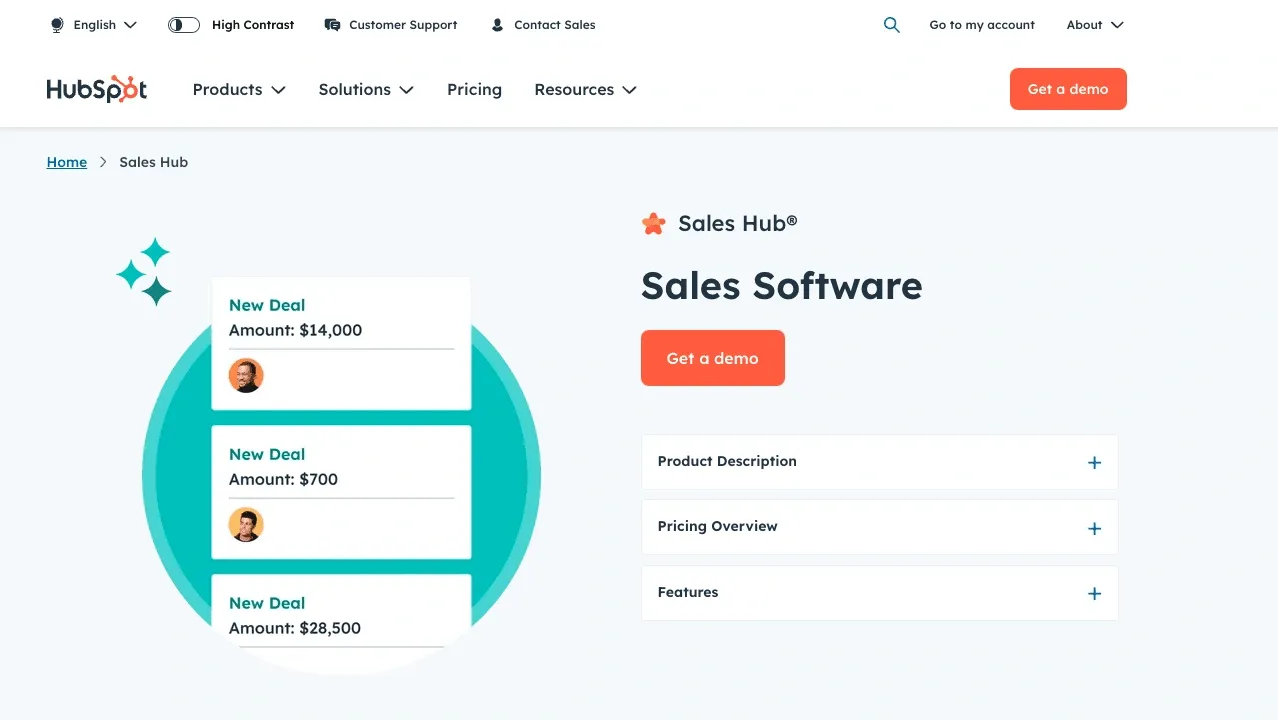
Task: Click the search magnifier icon
Action: 892,25
